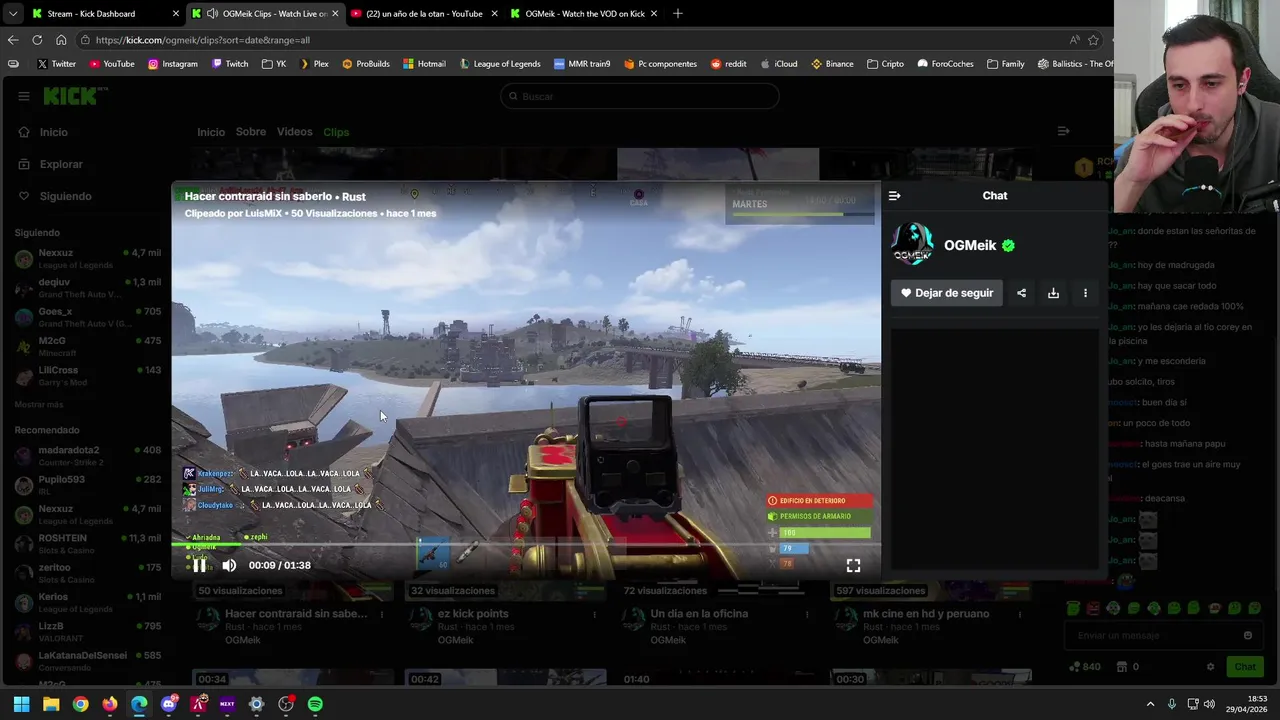Open Chrome from taskbar

point(80,704)
